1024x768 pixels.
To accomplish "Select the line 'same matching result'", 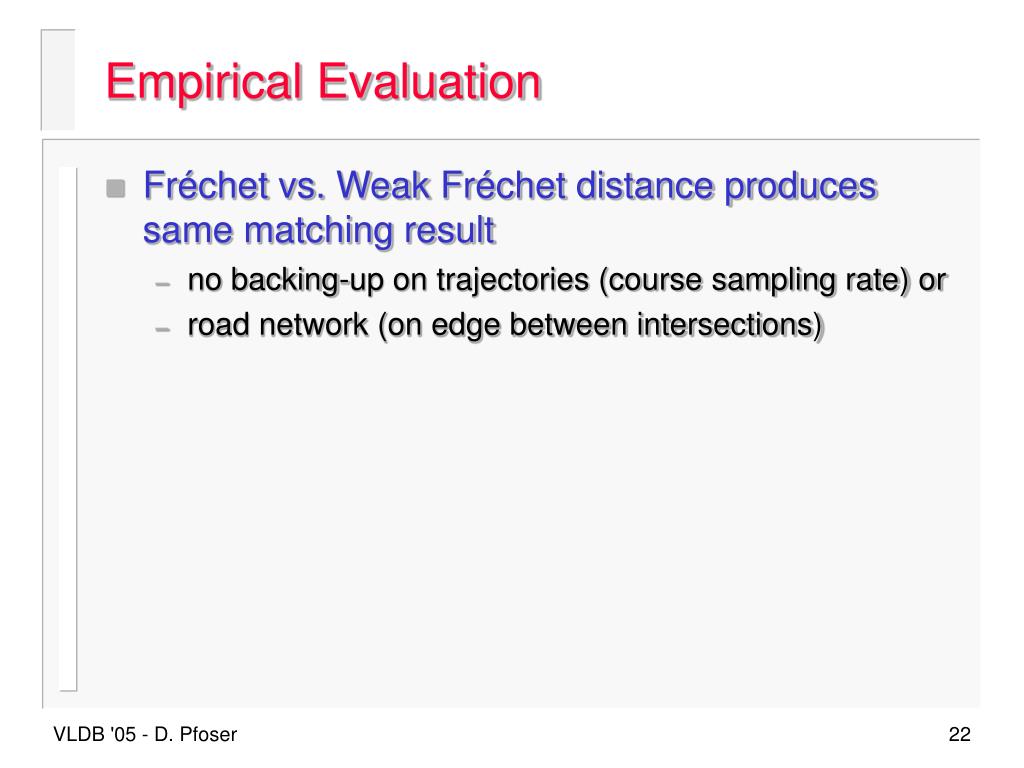I will [319, 231].
